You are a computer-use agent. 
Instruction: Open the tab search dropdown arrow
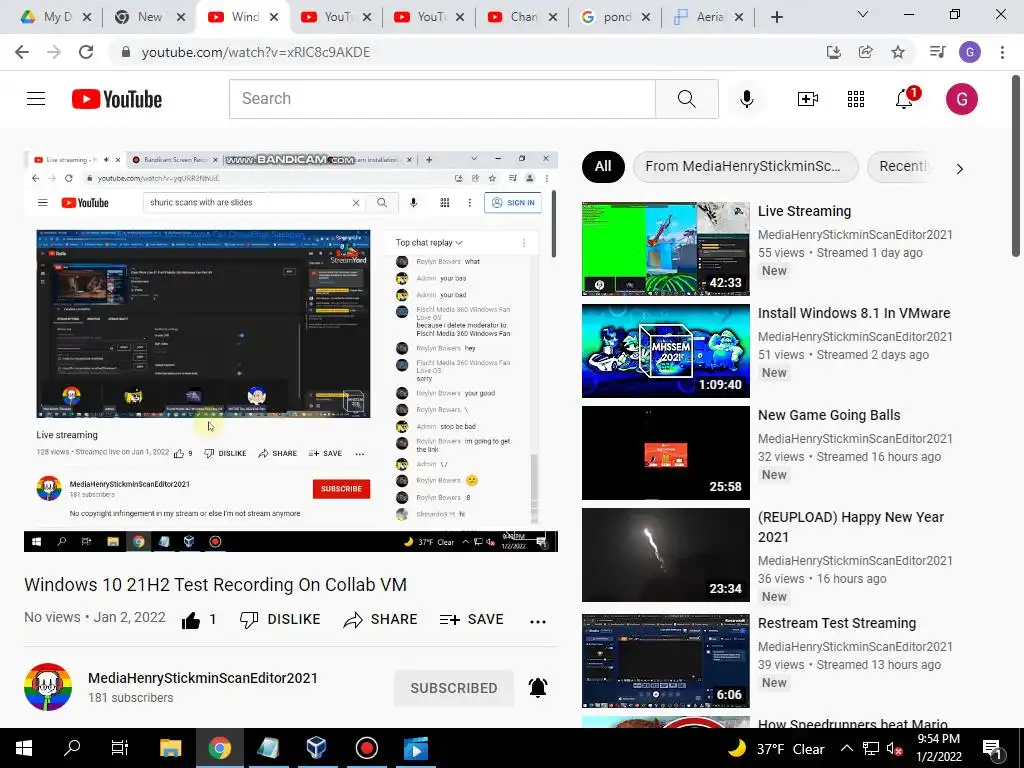[863, 14]
